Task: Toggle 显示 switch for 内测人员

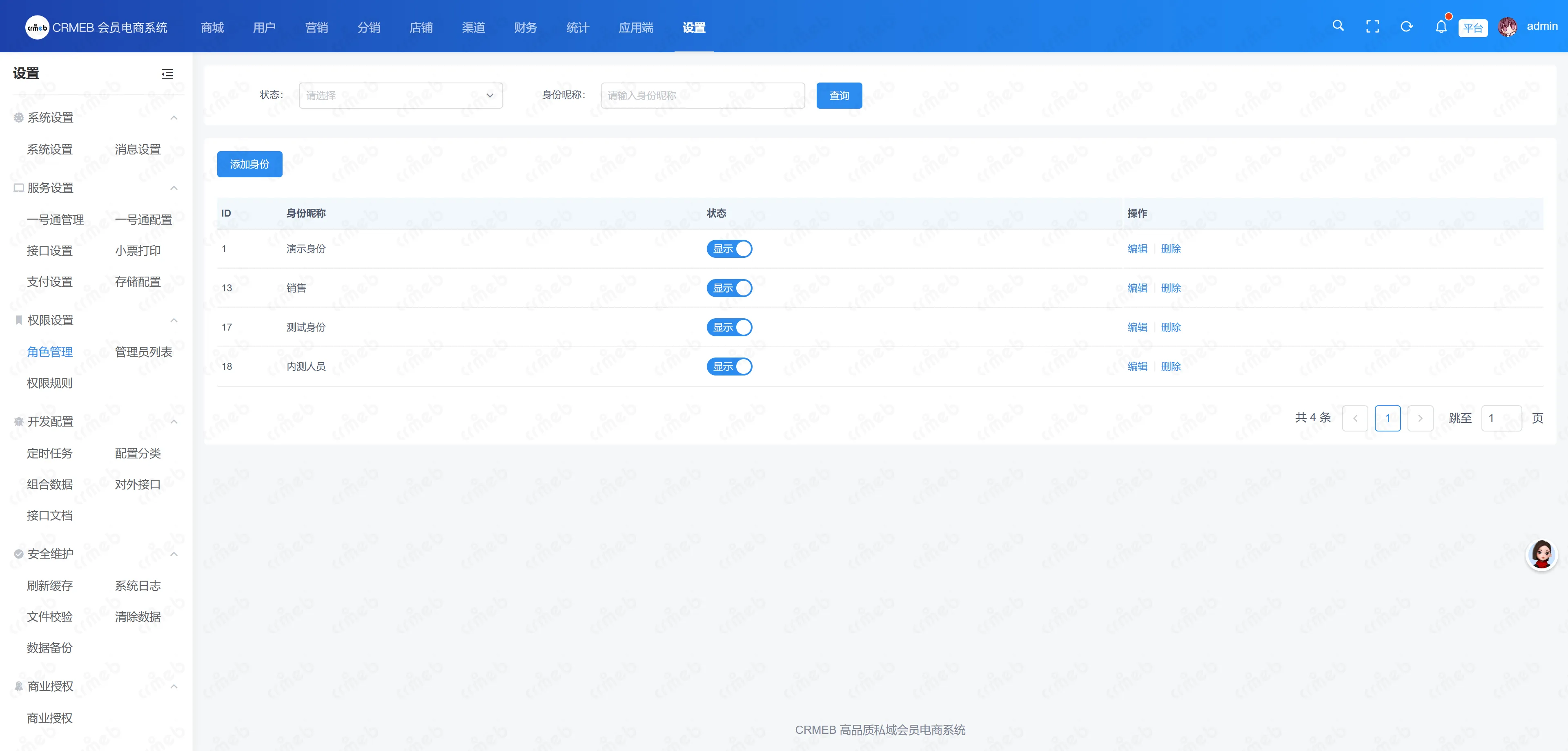Action: click(x=729, y=366)
